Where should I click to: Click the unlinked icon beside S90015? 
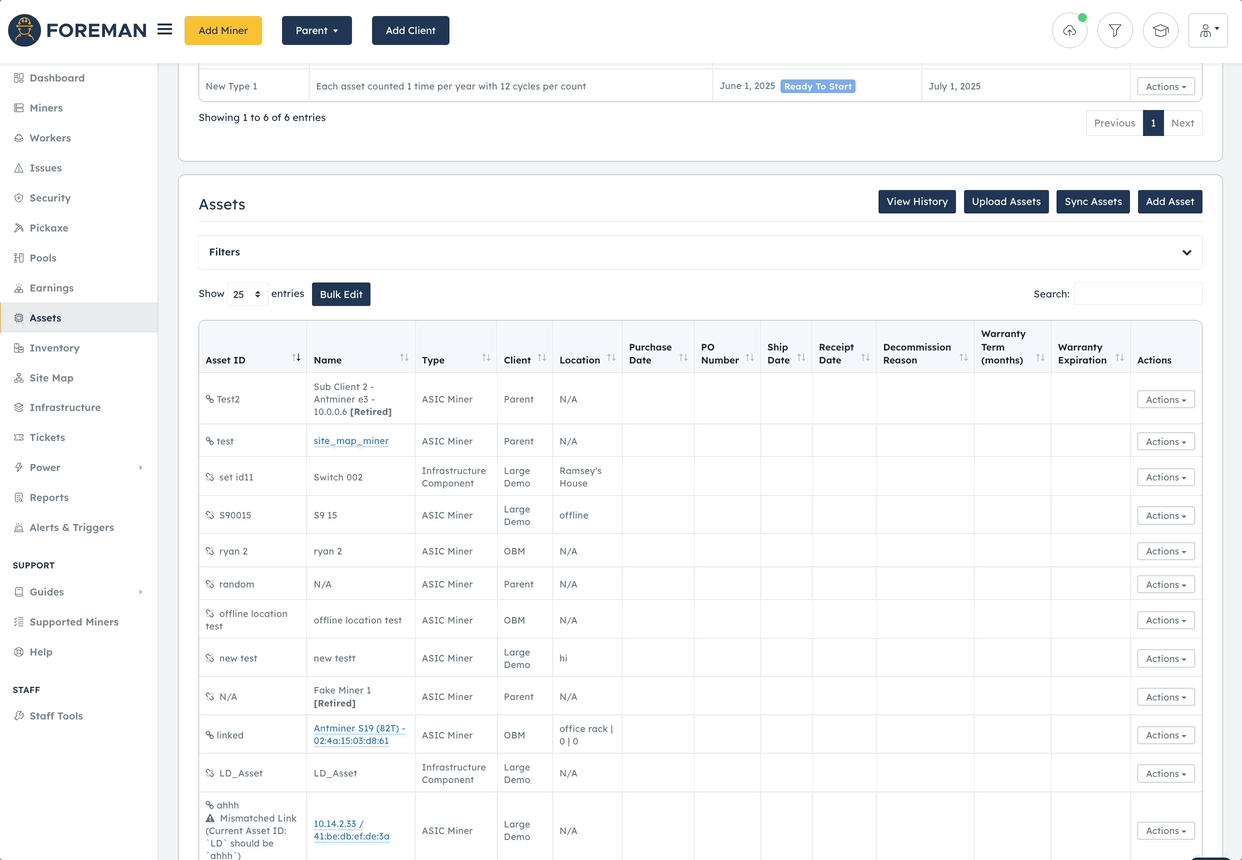[x=210, y=515]
